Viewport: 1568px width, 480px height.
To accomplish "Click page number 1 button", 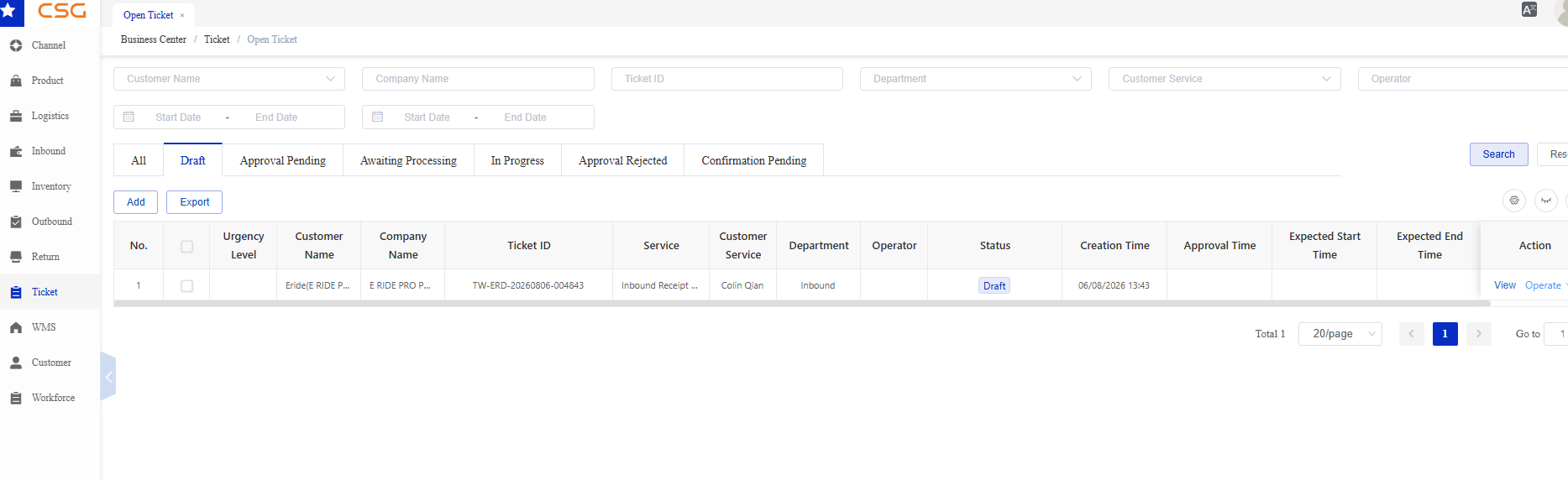I will click(x=1445, y=334).
